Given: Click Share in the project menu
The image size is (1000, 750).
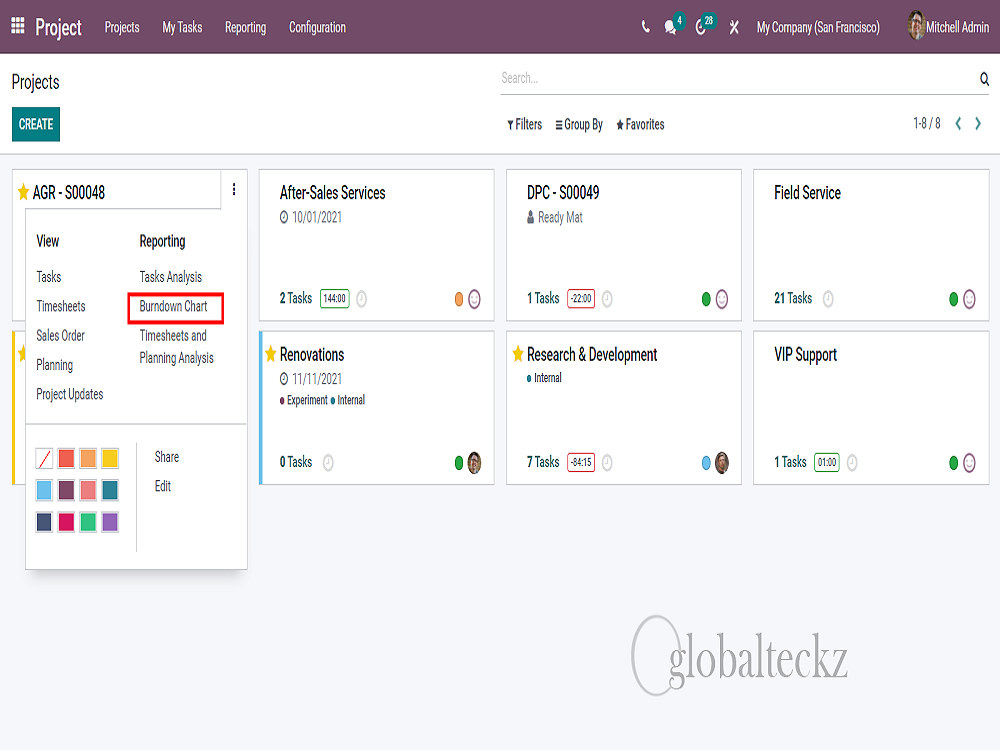Looking at the screenshot, I should click(x=166, y=457).
